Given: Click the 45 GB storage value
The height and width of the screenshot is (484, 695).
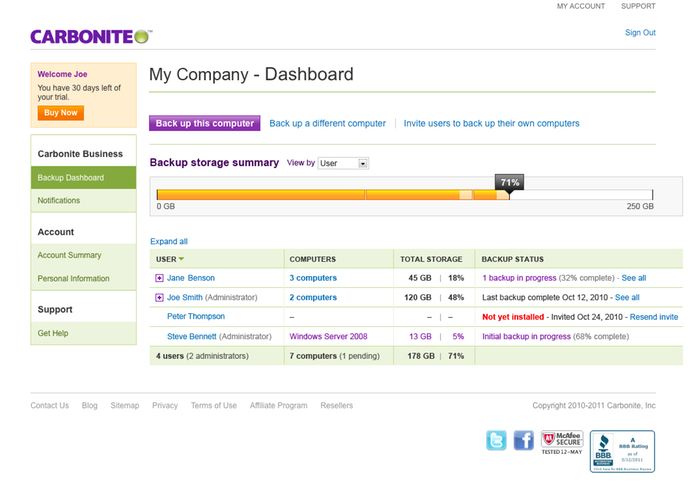Looking at the screenshot, I should coord(420,278).
